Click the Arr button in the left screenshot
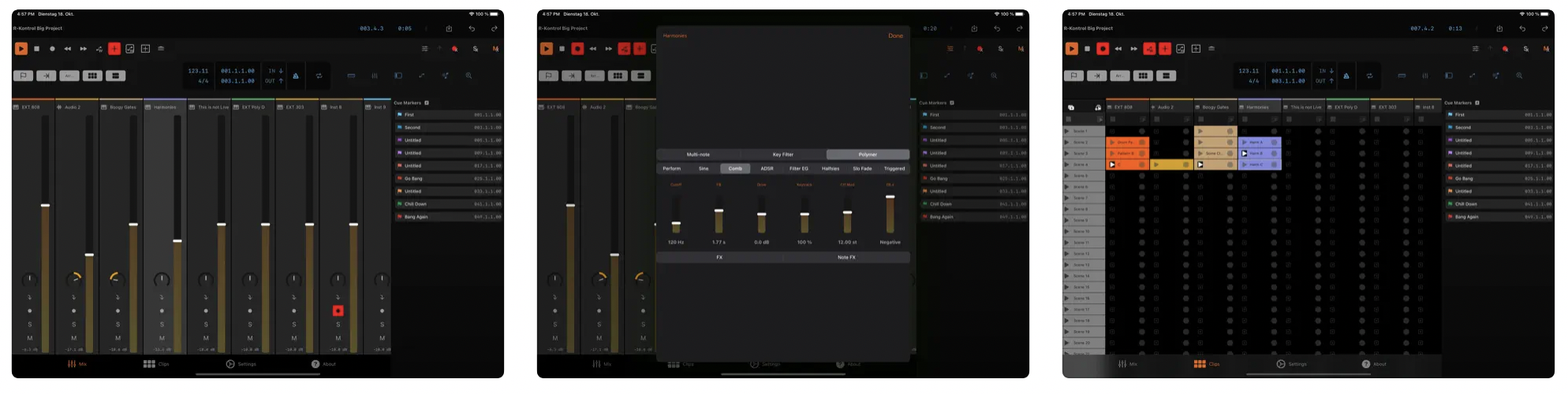The height and width of the screenshot is (394, 1568). pyautogui.click(x=69, y=76)
